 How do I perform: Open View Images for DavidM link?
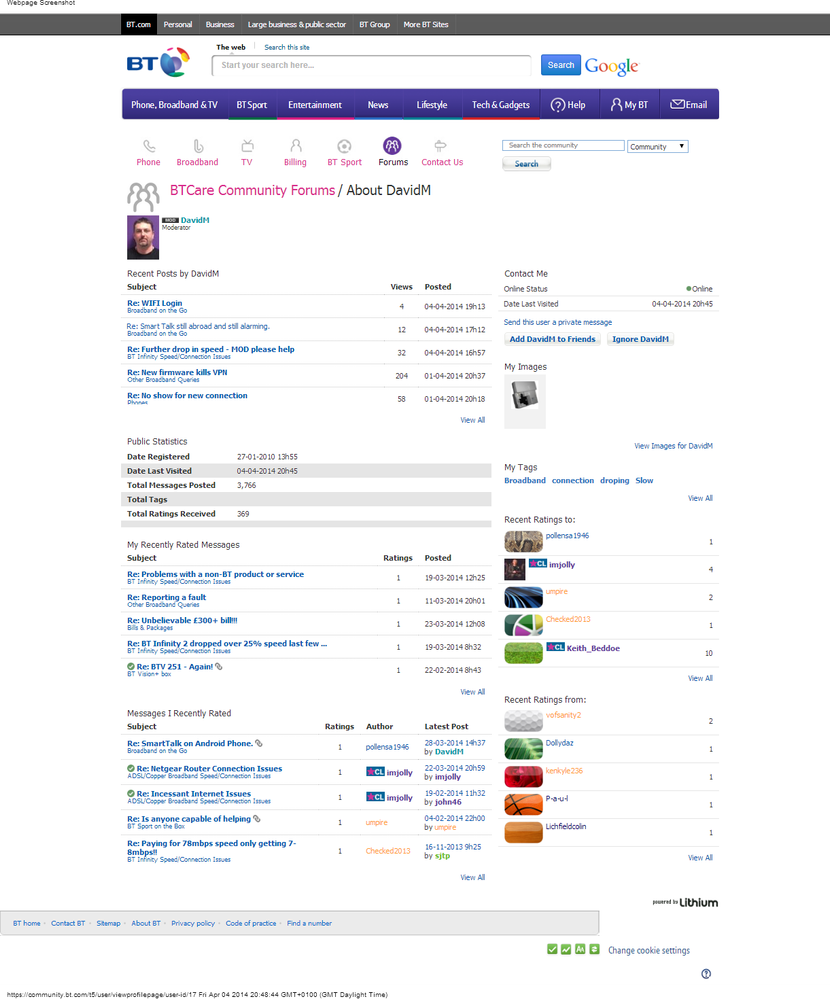(673, 446)
